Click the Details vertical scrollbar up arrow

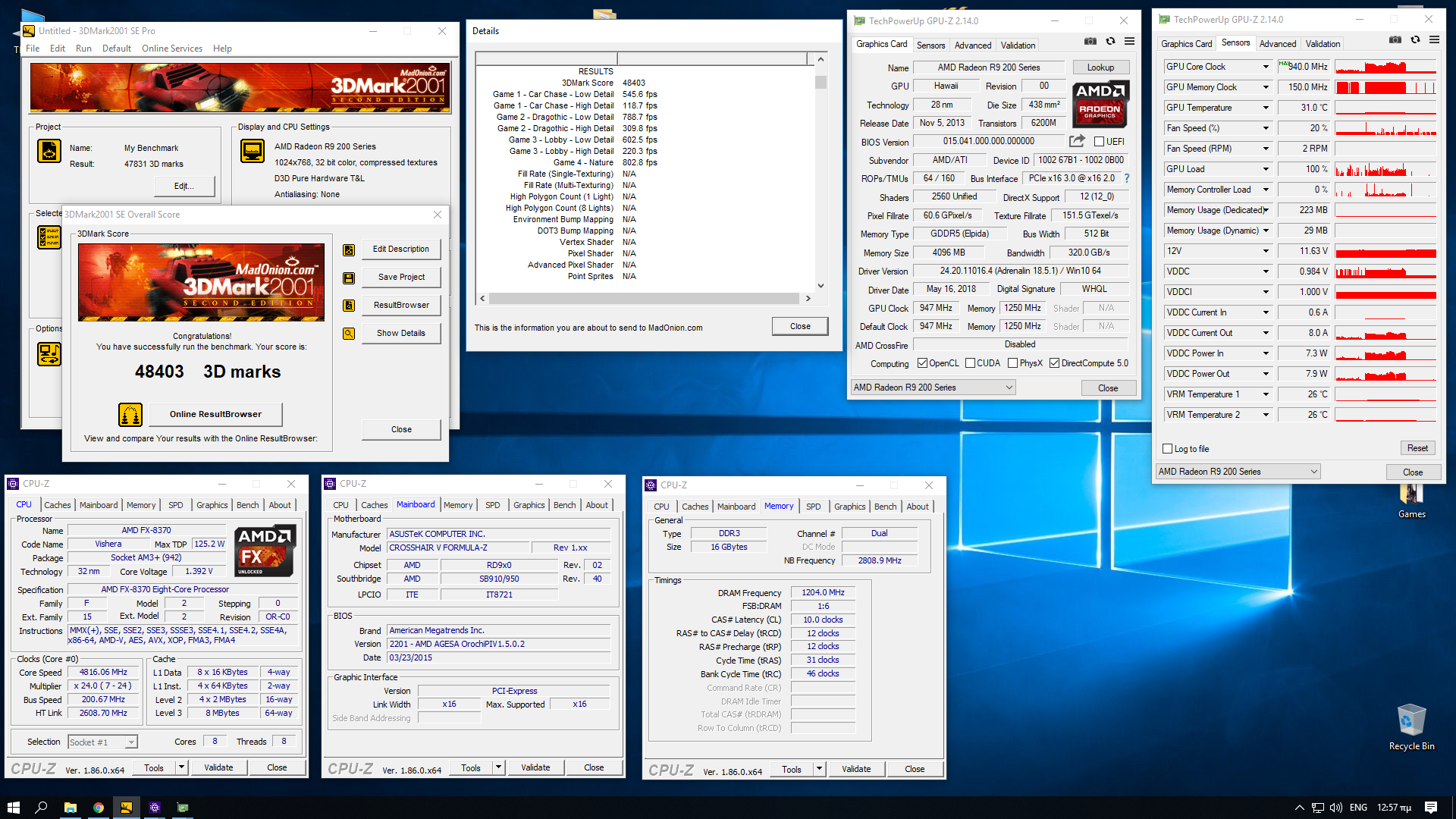pos(821,59)
